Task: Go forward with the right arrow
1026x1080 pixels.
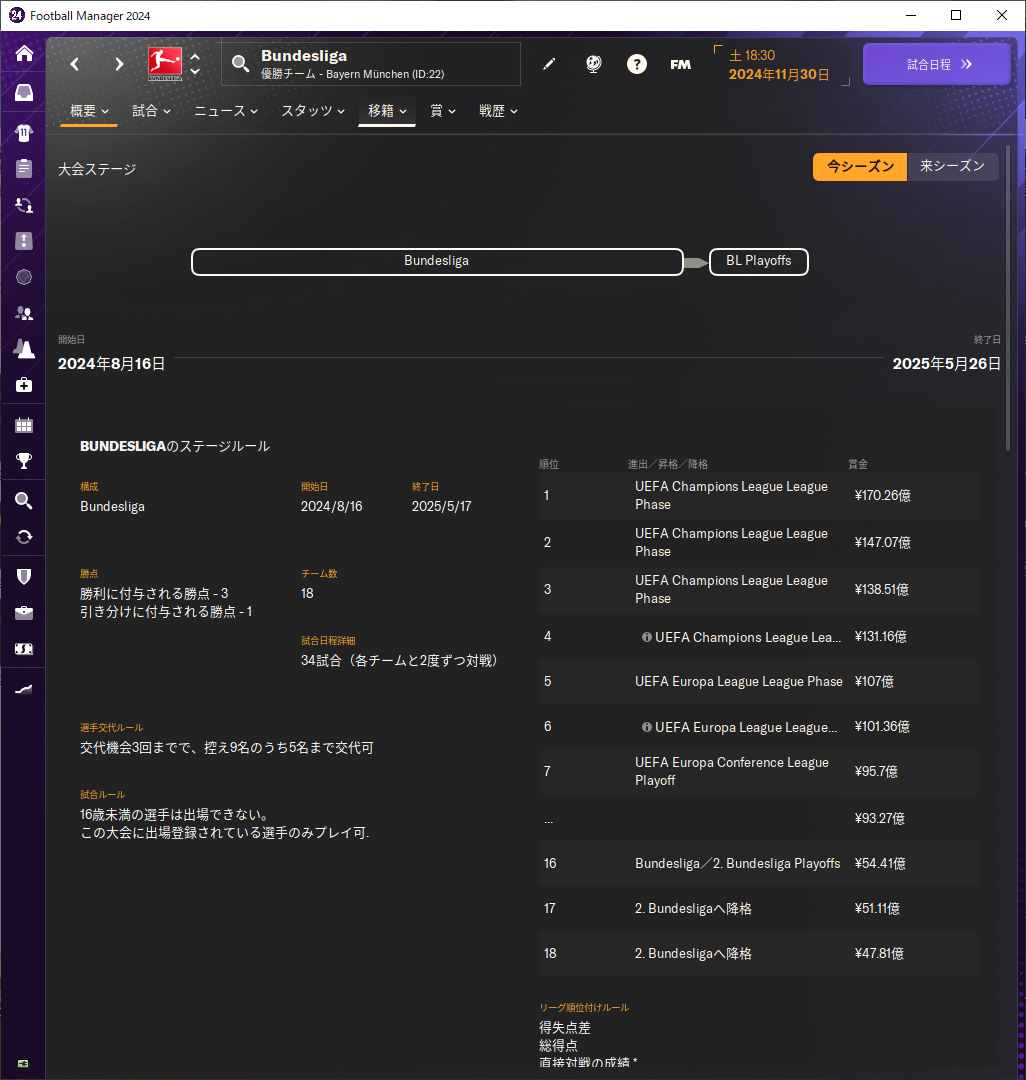Action: click(119, 64)
